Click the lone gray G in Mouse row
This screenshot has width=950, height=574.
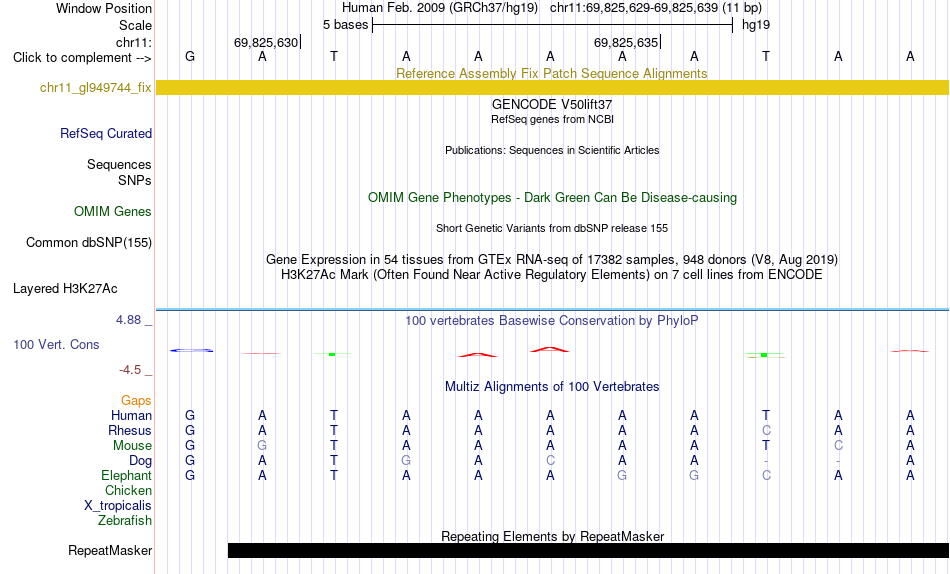pyautogui.click(x=262, y=446)
